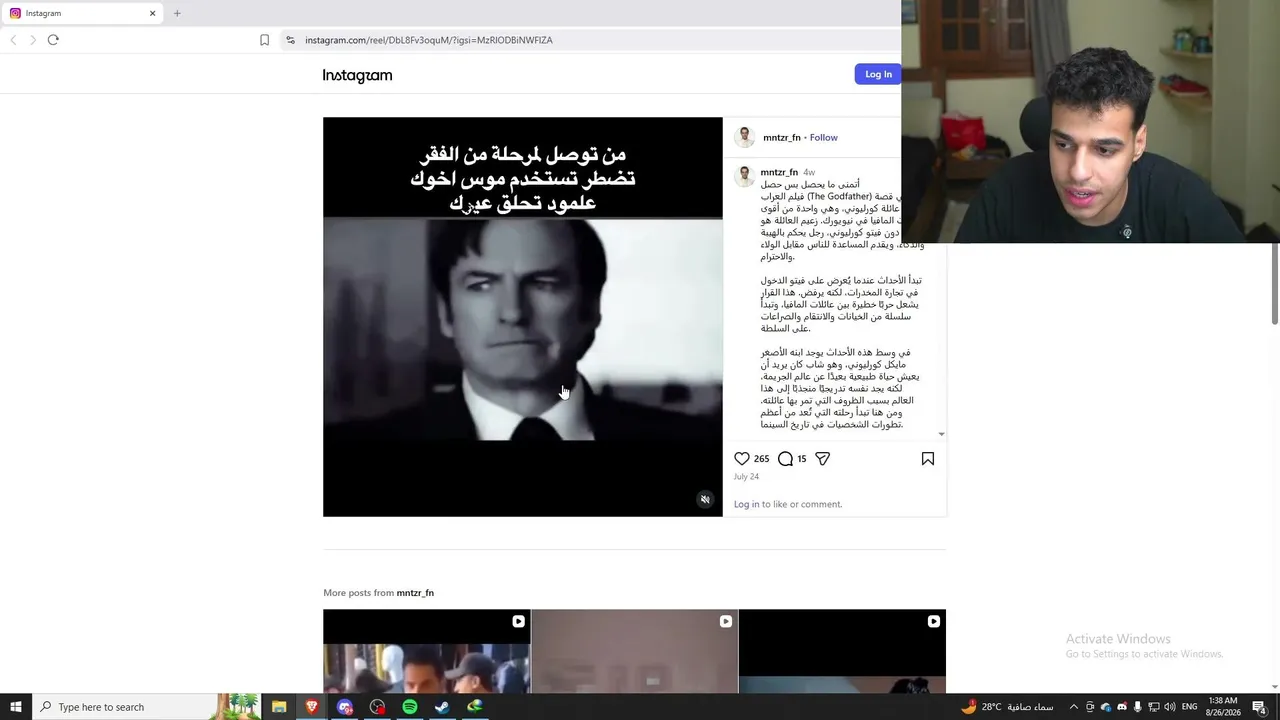Click the browser address bar URL
This screenshot has height=720, width=1280.
[x=429, y=40]
